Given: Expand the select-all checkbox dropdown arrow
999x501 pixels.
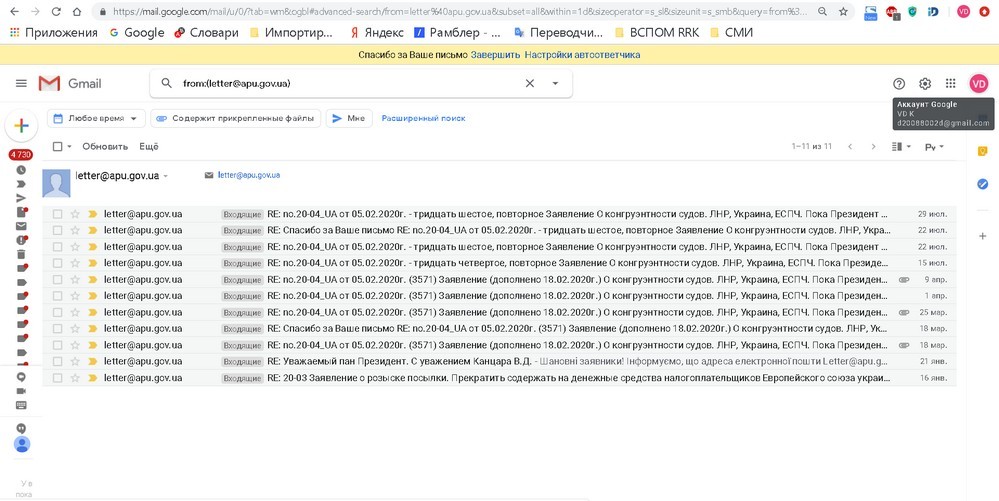Looking at the screenshot, I should click(69, 147).
